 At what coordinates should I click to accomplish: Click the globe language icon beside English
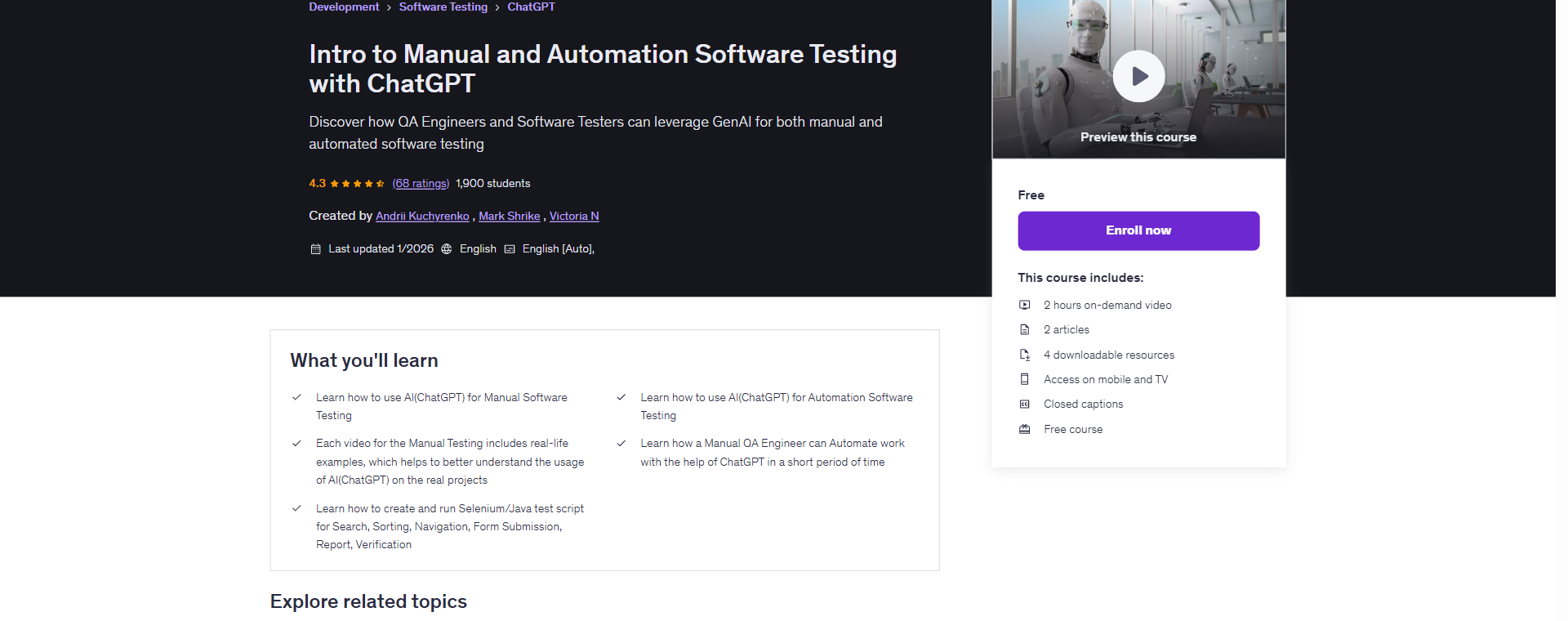click(x=447, y=249)
